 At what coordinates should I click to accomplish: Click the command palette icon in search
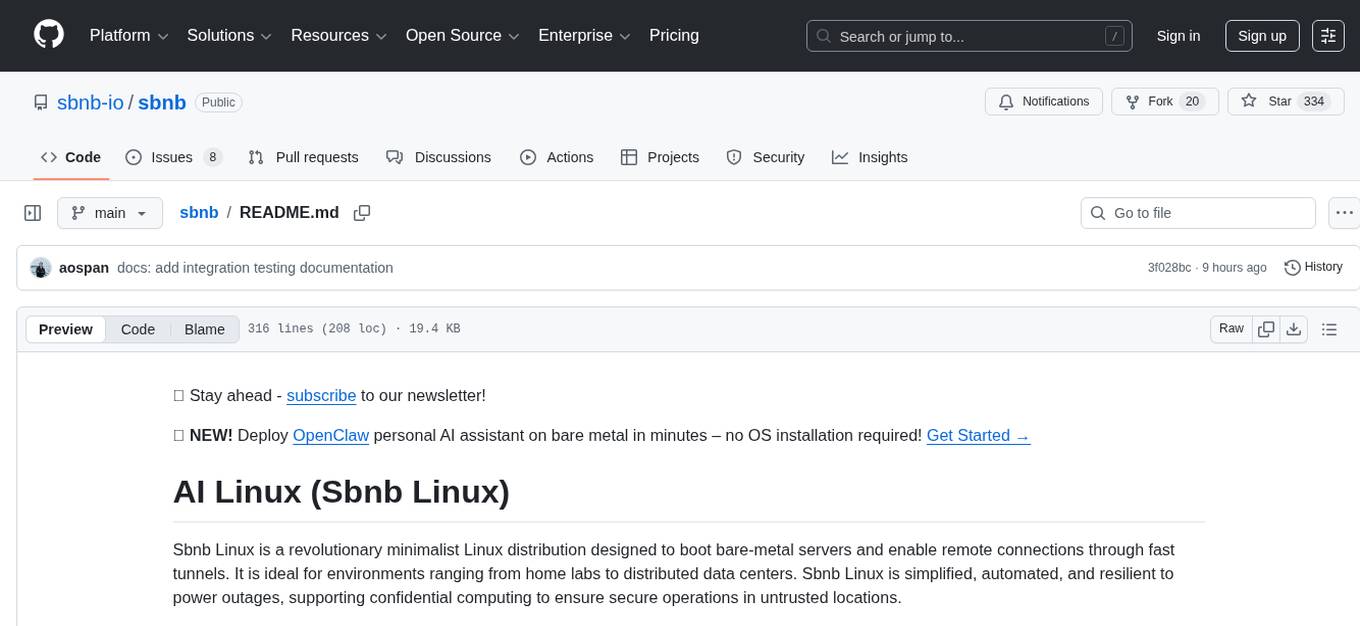(x=1114, y=35)
